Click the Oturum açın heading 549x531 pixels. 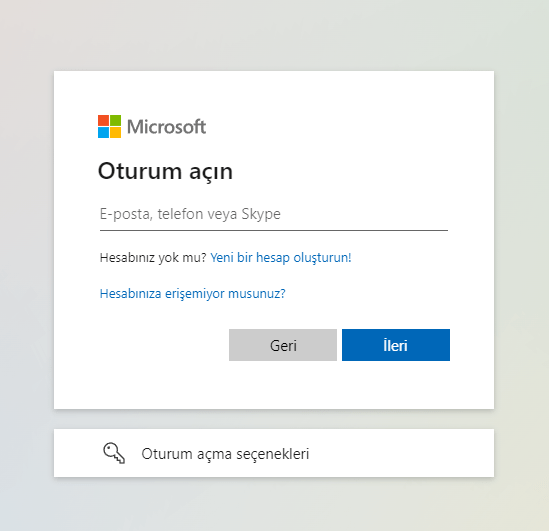(x=165, y=172)
